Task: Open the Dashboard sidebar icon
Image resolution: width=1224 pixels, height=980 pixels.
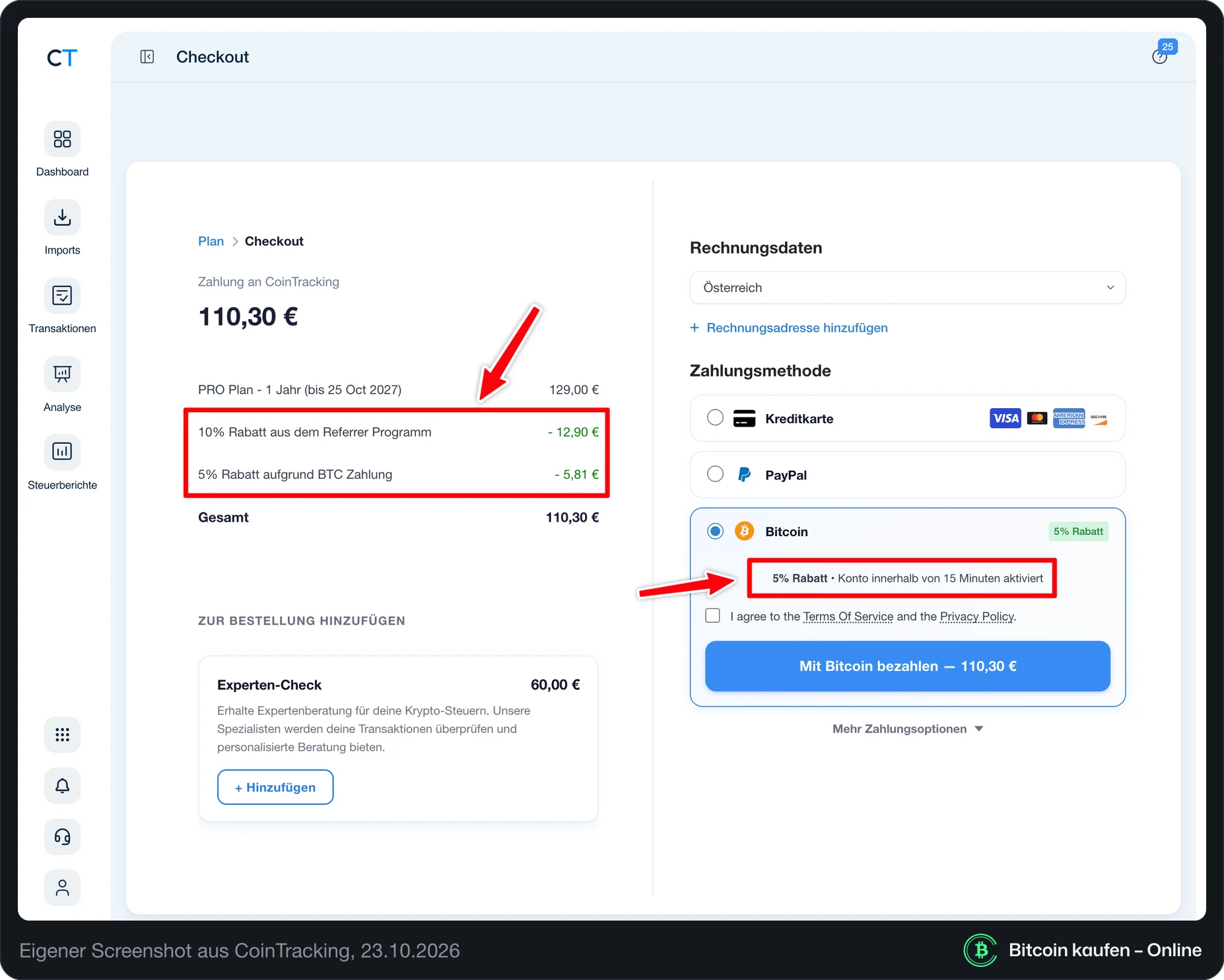Action: point(62,139)
